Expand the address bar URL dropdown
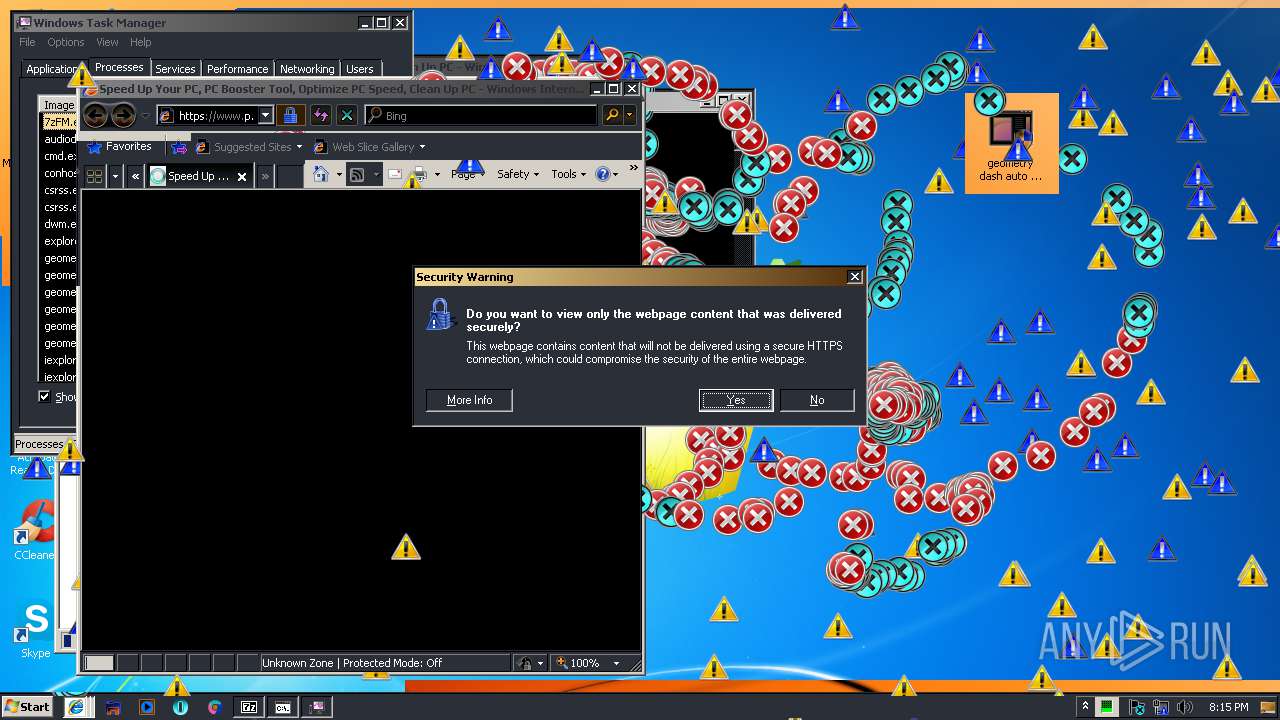This screenshot has height=720, width=1280. (266, 116)
